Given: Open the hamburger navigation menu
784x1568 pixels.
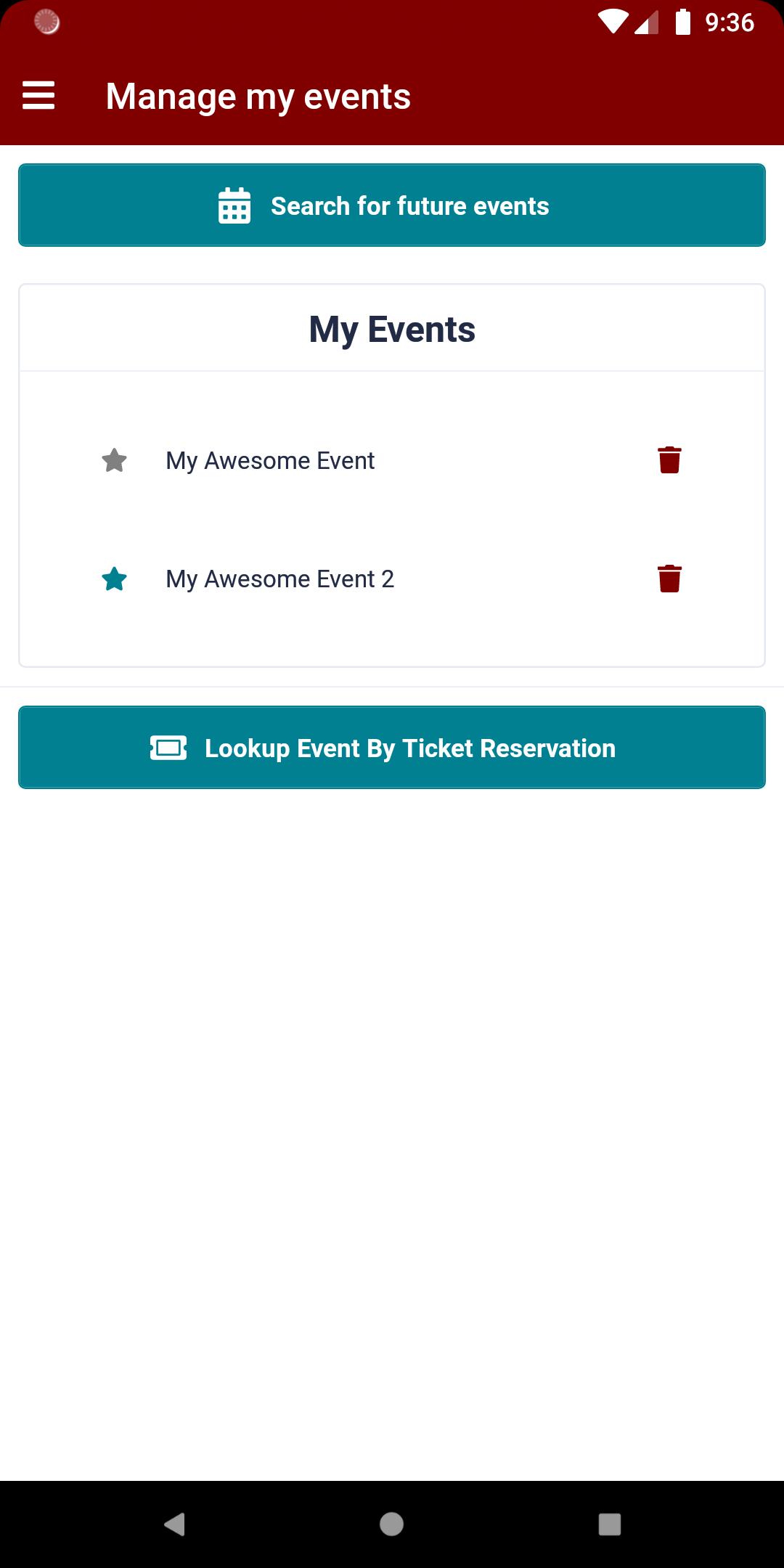Looking at the screenshot, I should (x=38, y=96).
